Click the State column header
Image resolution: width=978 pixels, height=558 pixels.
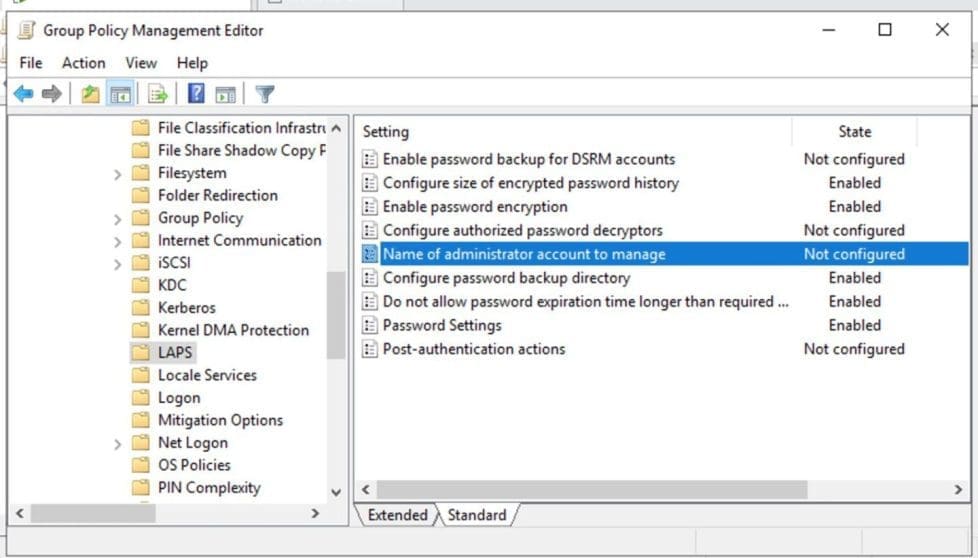(854, 131)
